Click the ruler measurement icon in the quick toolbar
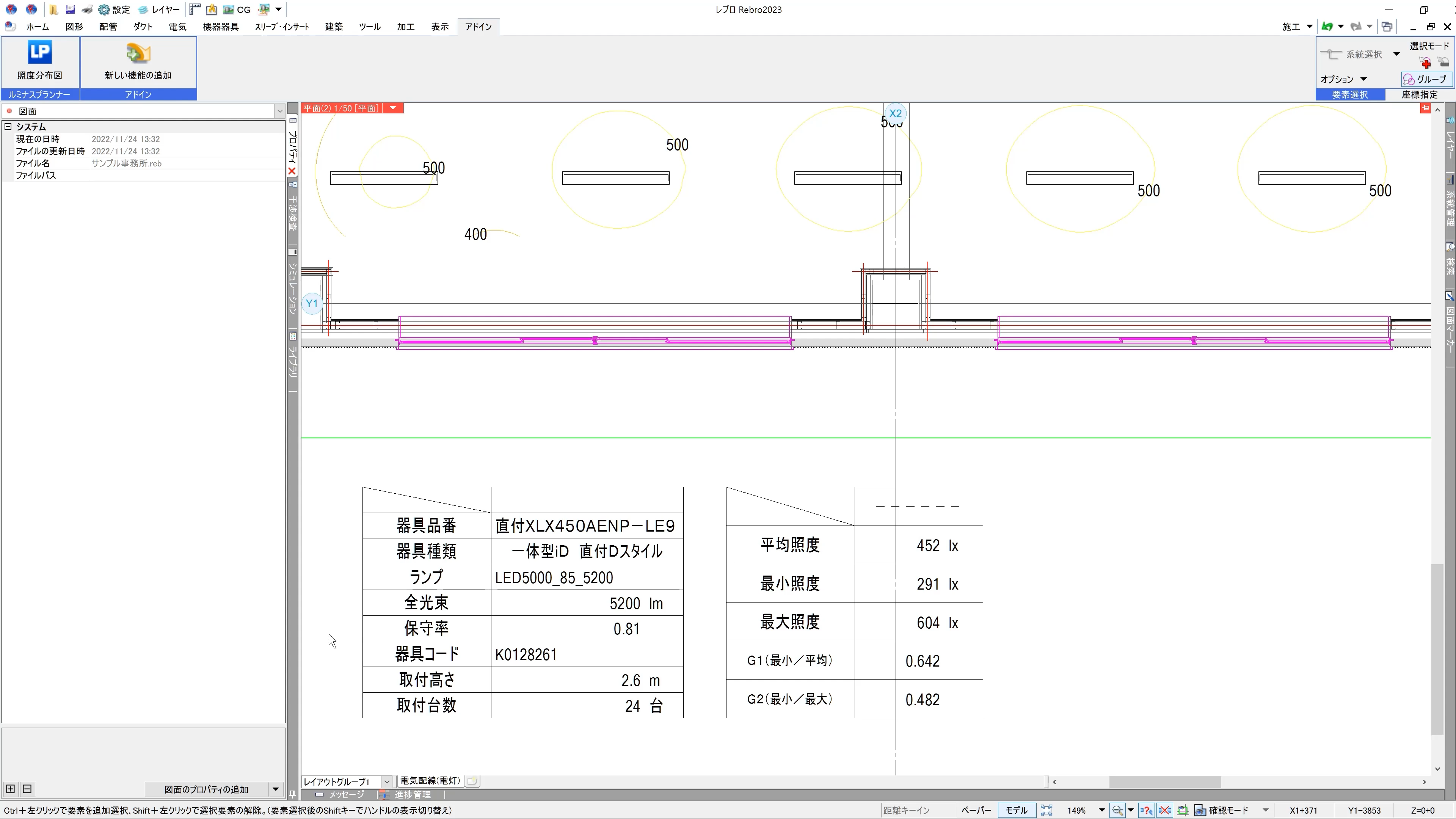 (x=195, y=9)
